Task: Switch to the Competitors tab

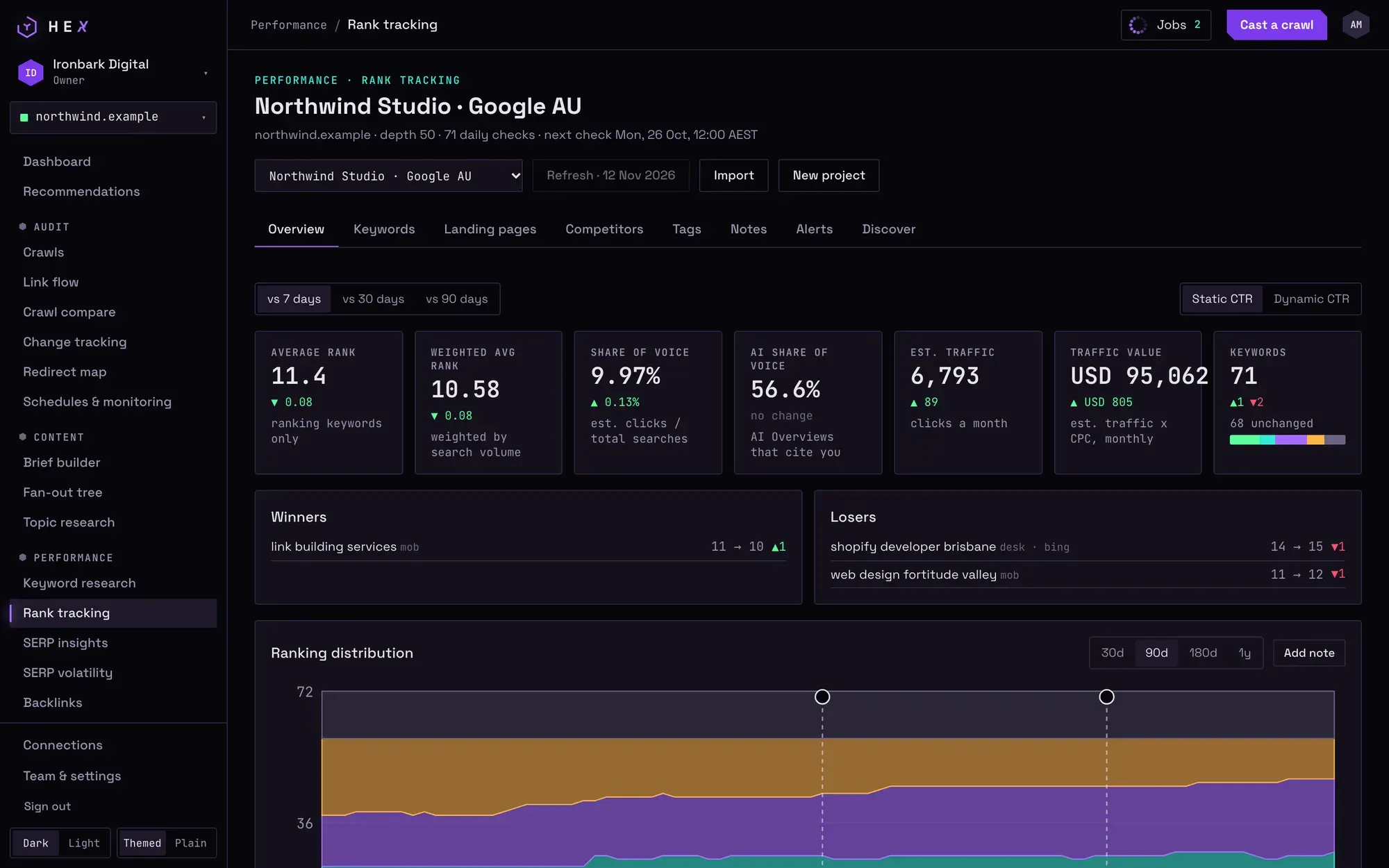Action: pos(604,229)
